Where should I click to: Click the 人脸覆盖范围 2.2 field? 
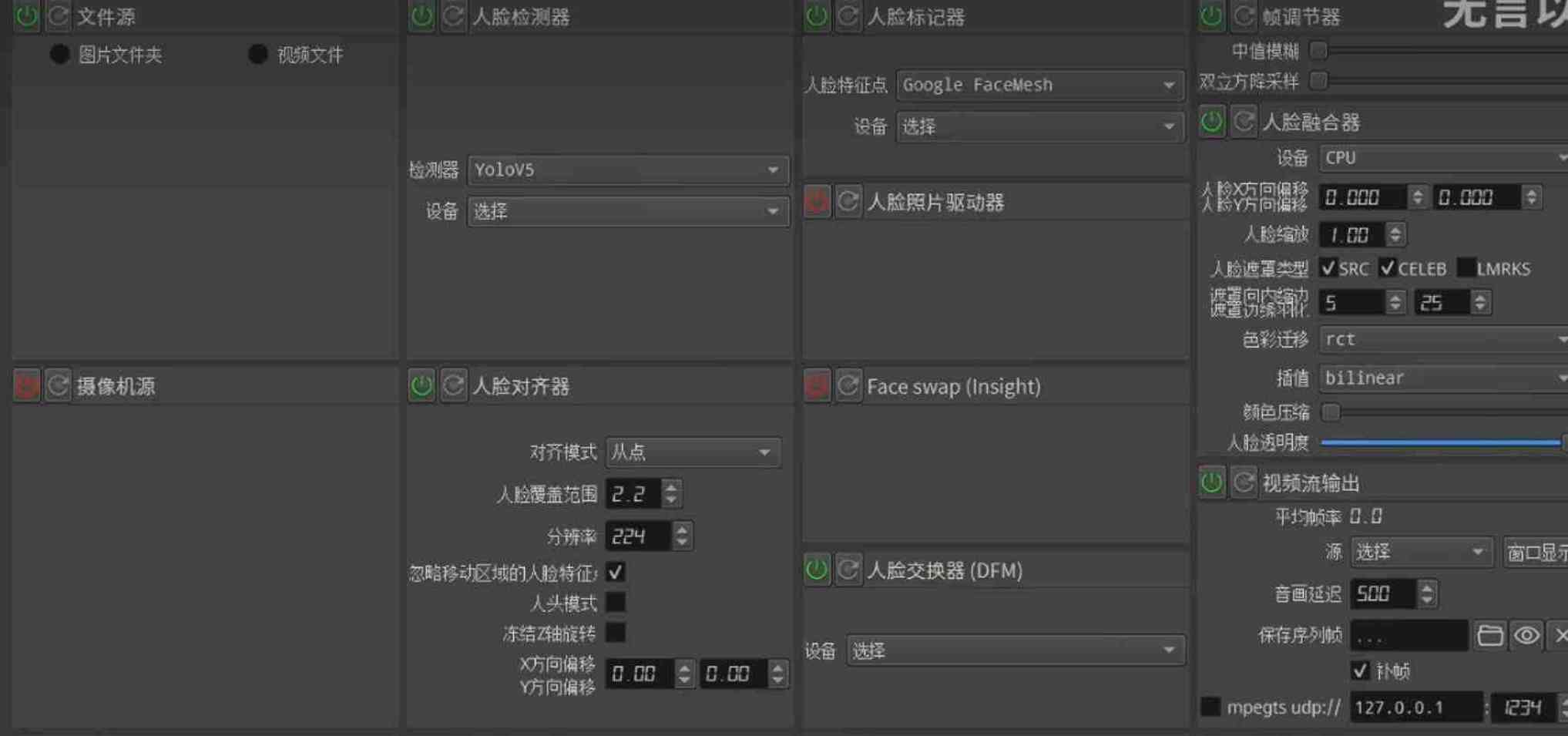(633, 494)
